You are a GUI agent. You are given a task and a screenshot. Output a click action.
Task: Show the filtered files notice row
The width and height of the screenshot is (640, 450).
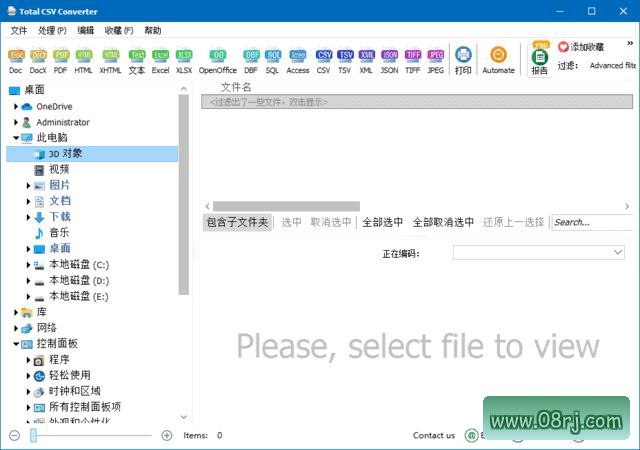click(x=417, y=102)
